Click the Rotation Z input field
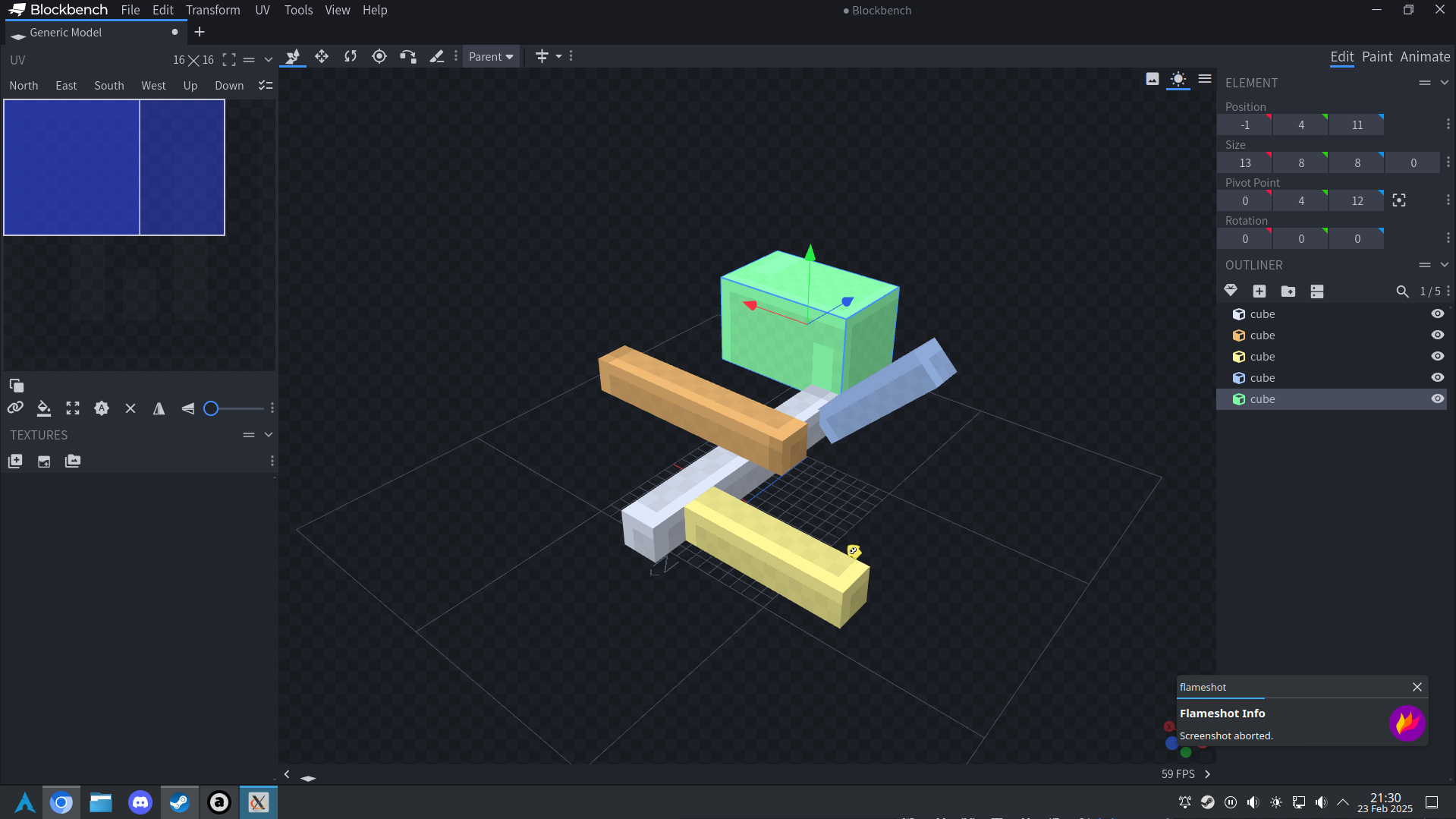Screen dimensions: 1456x819 1357,239
